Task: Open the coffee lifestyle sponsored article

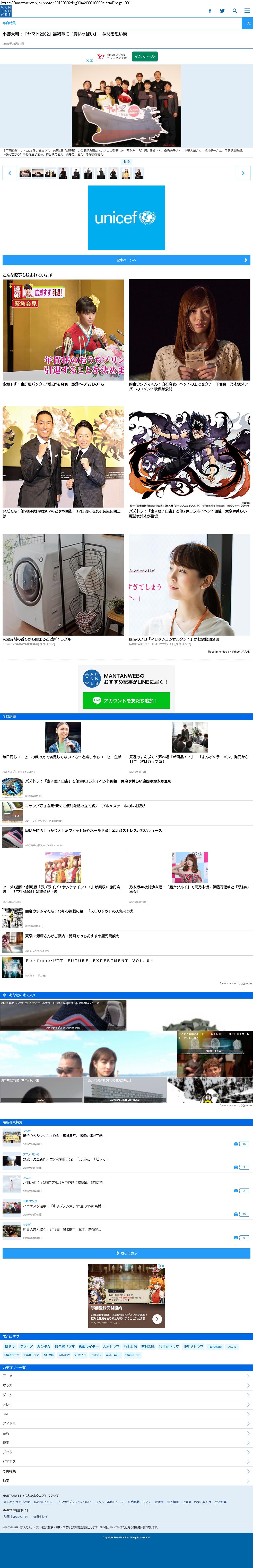Action: coord(63,747)
